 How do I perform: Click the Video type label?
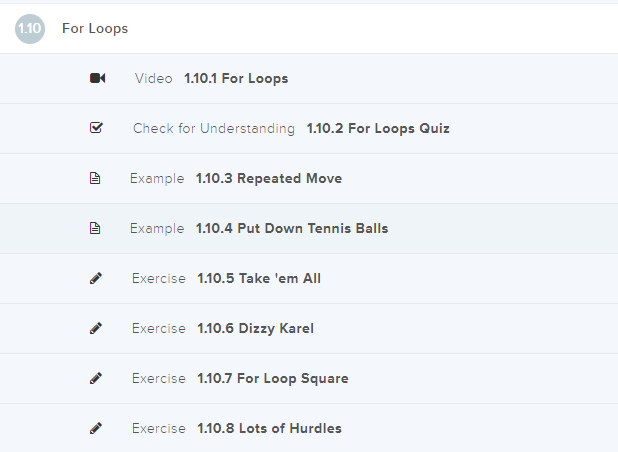[154, 78]
